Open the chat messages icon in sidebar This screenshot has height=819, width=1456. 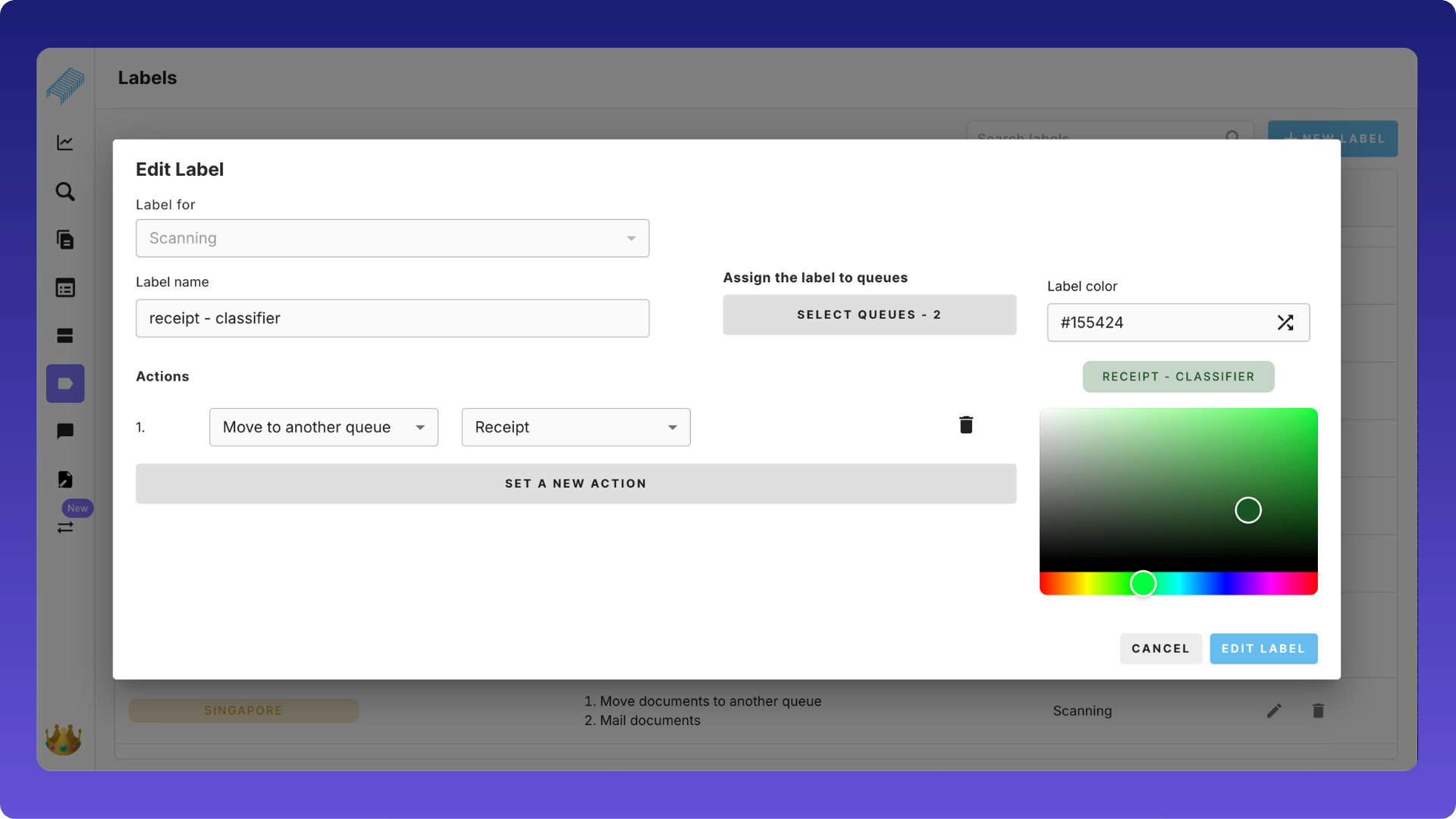(65, 431)
